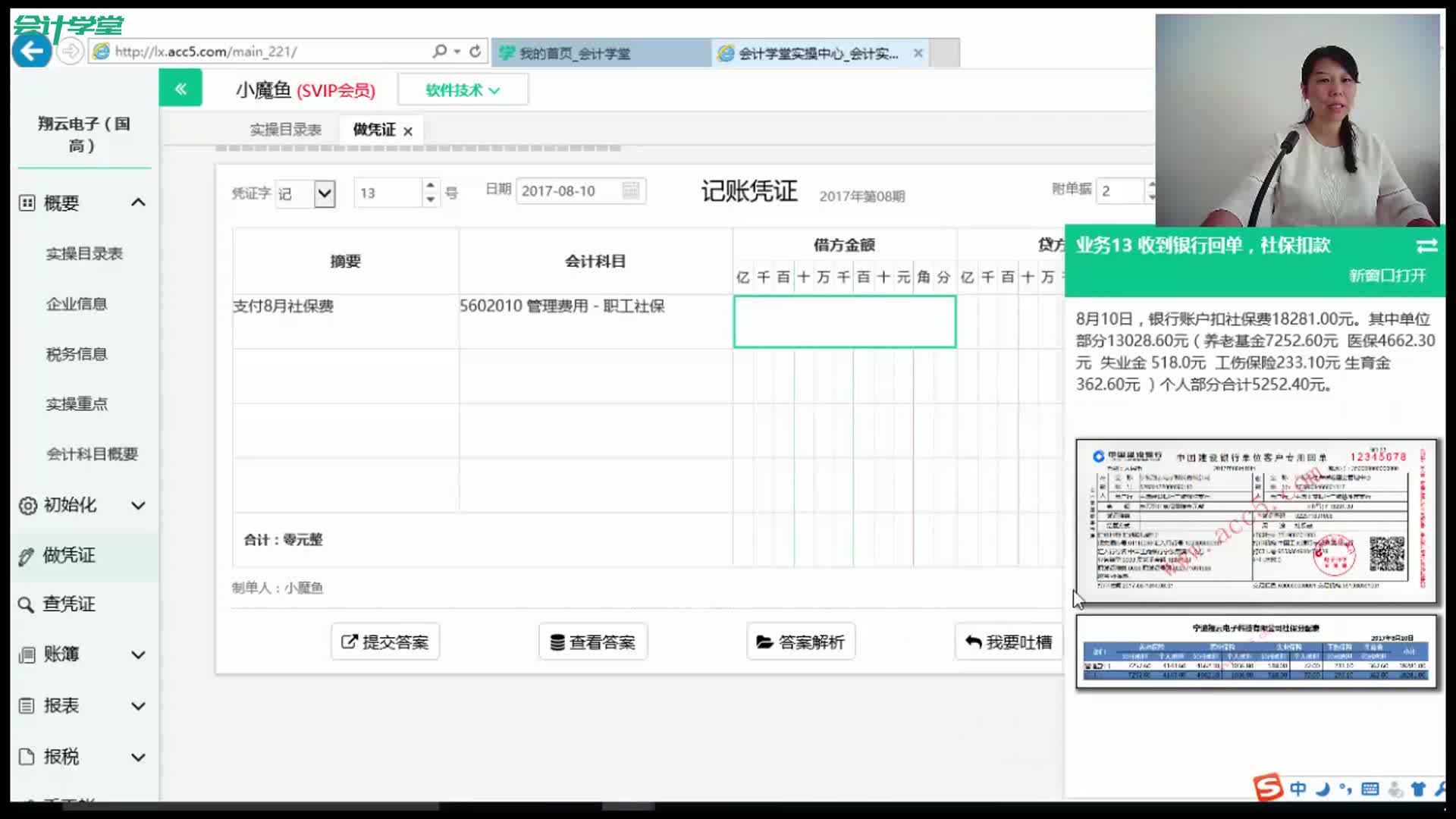Open the 凭证字 记 dropdown

(x=325, y=193)
